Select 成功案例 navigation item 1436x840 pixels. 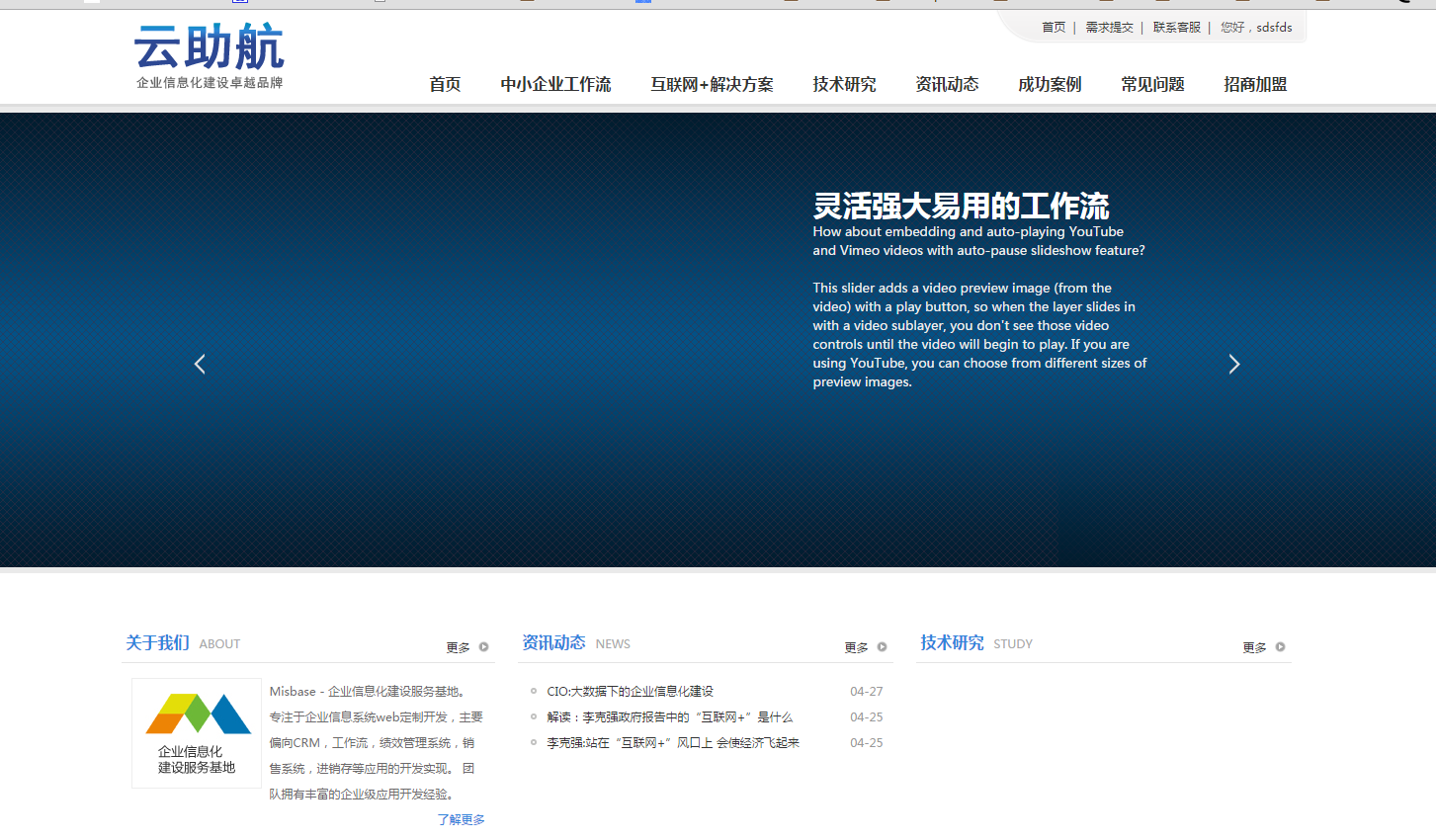[x=1050, y=85]
